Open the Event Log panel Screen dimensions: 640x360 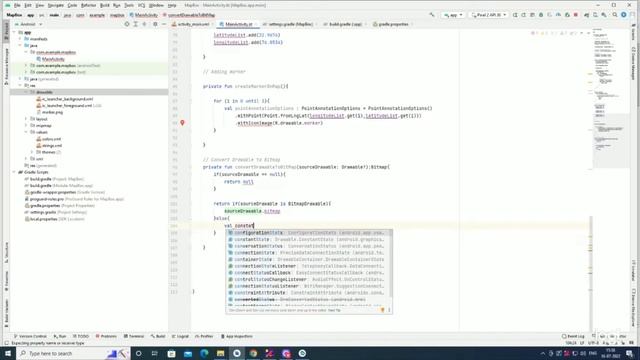coord(573,336)
